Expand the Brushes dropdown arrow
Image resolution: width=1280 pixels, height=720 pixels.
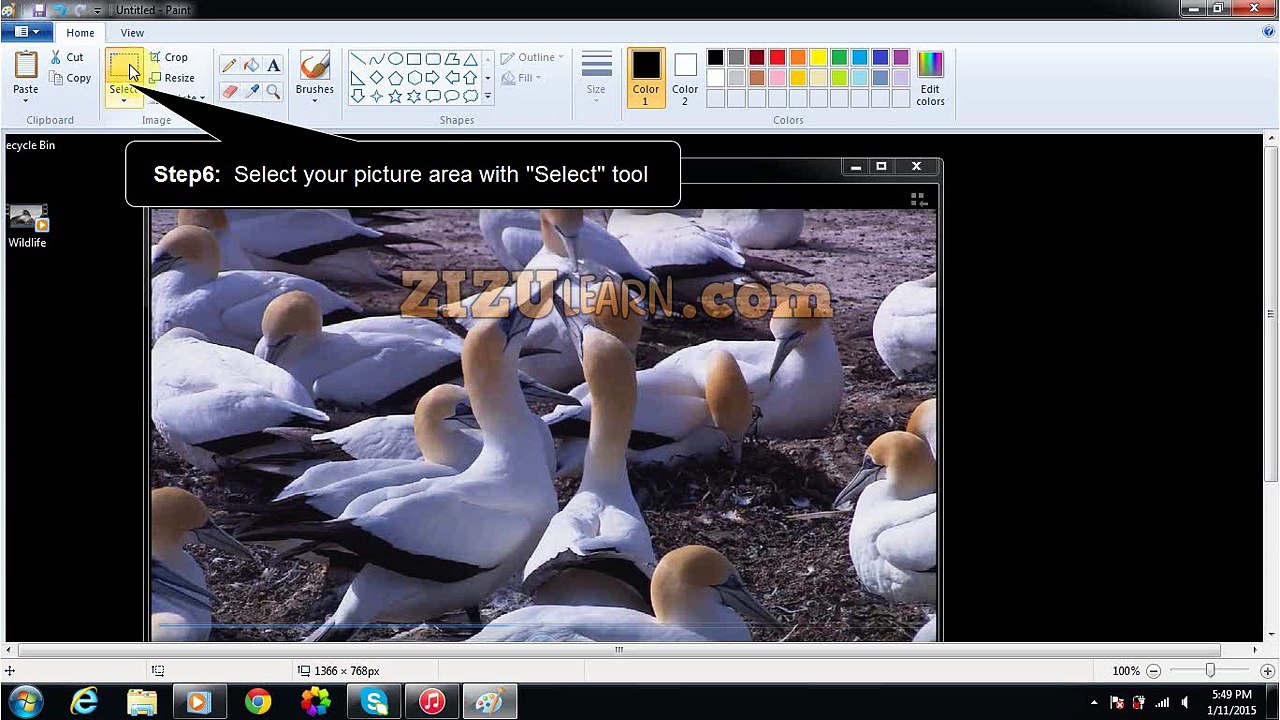click(x=314, y=101)
